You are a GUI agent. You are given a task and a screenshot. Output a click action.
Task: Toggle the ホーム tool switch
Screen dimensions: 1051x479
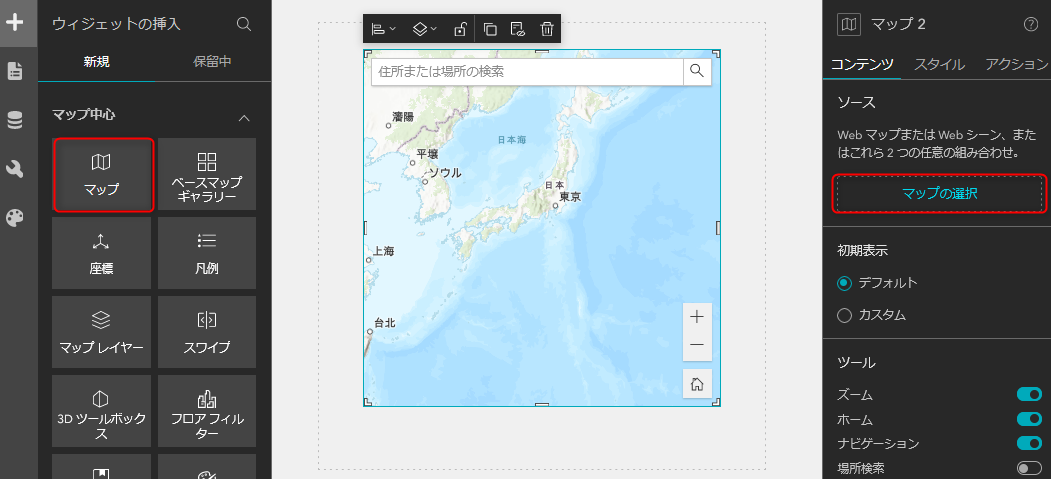(1030, 419)
